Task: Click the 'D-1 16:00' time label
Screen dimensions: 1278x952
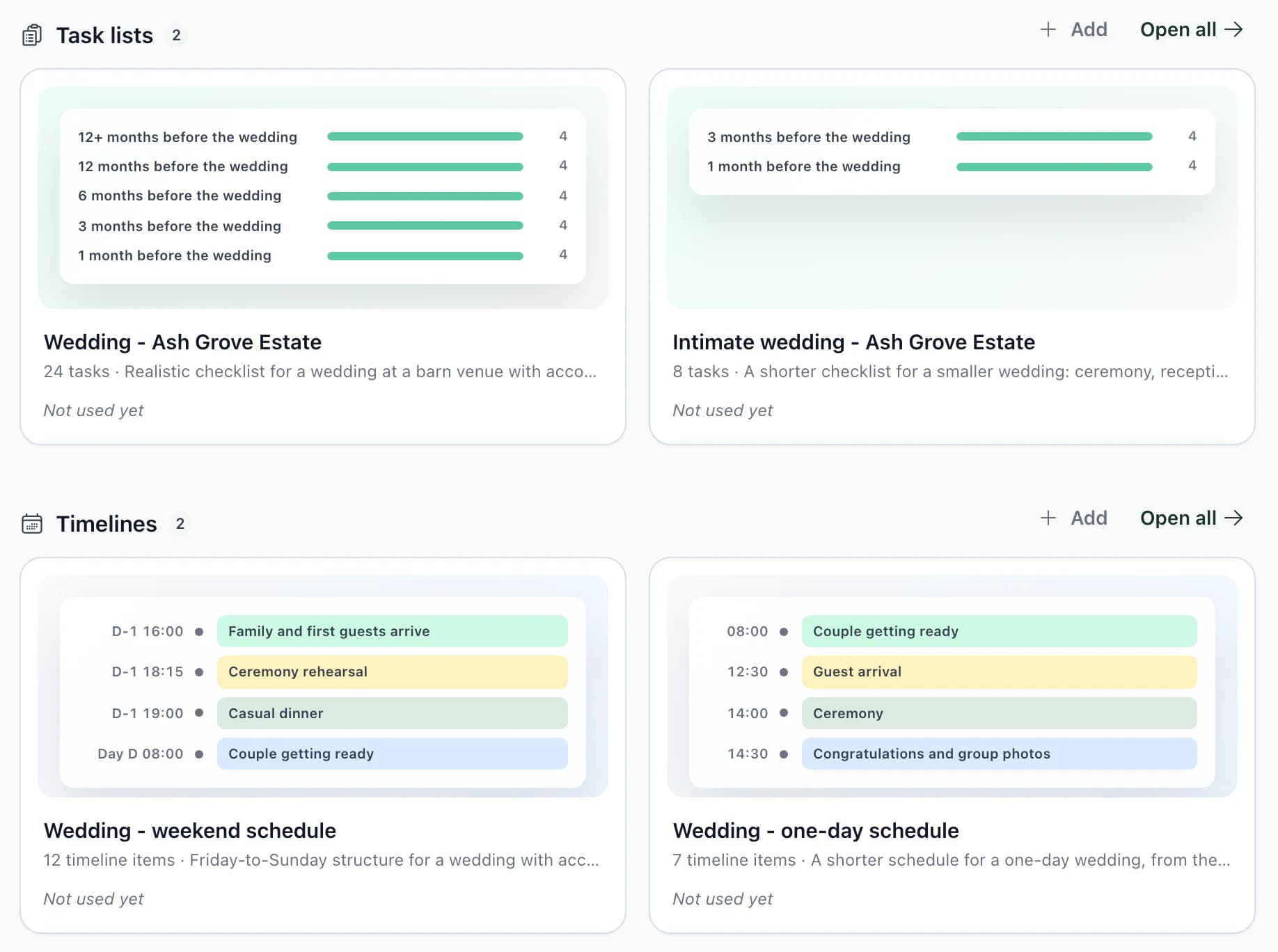Action: [148, 631]
